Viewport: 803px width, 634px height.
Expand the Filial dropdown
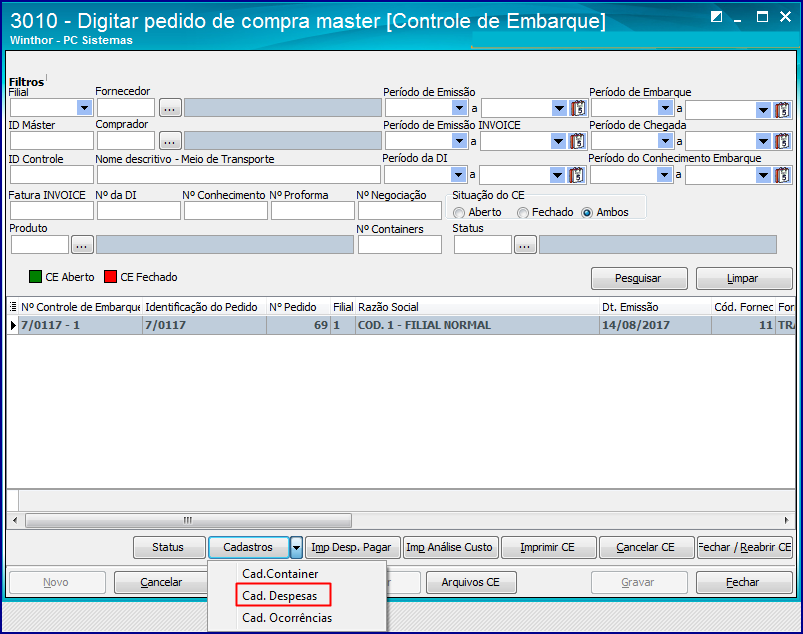(84, 108)
